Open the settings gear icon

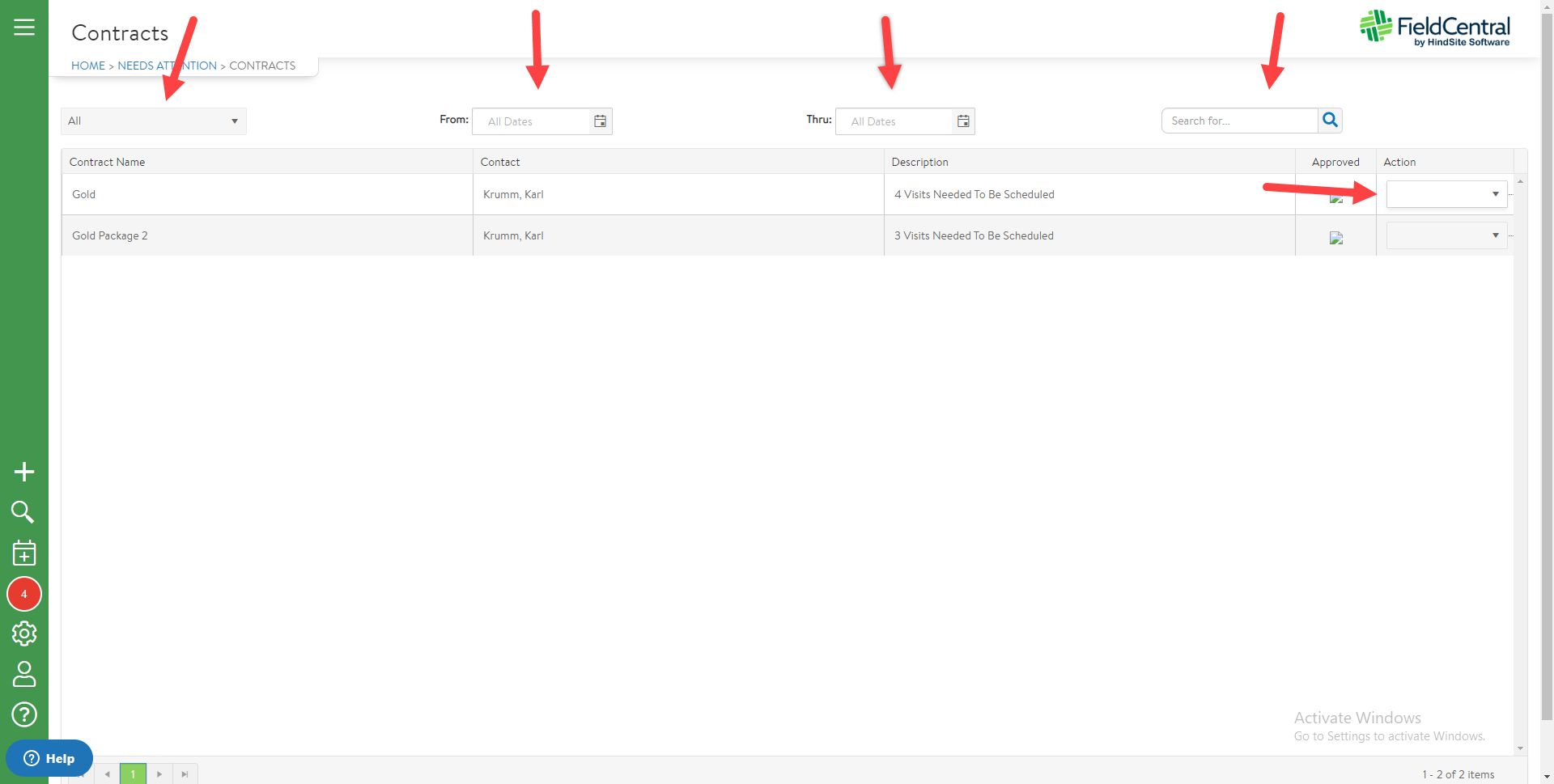click(24, 634)
